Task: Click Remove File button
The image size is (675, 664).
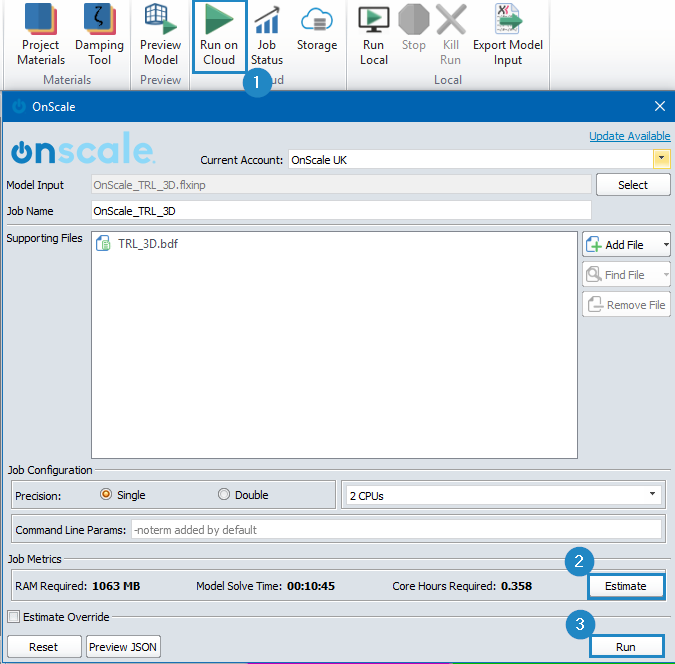Action: point(626,304)
